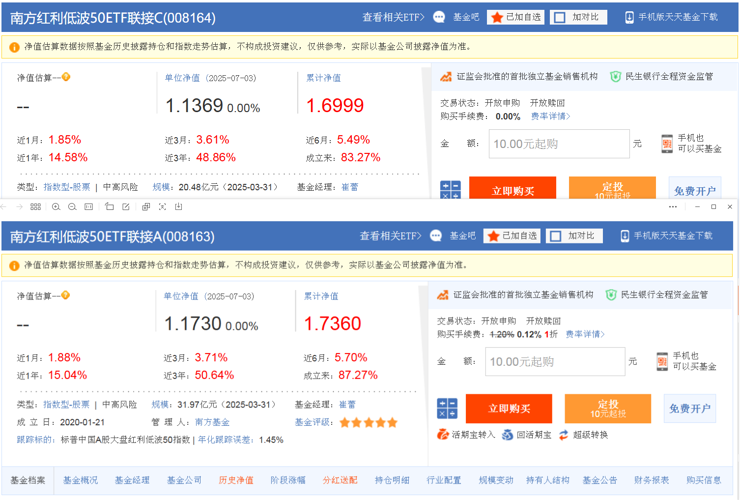Switch to the 历史净值 tab
Image resolution: width=740 pixels, height=500 pixels.
236,480
